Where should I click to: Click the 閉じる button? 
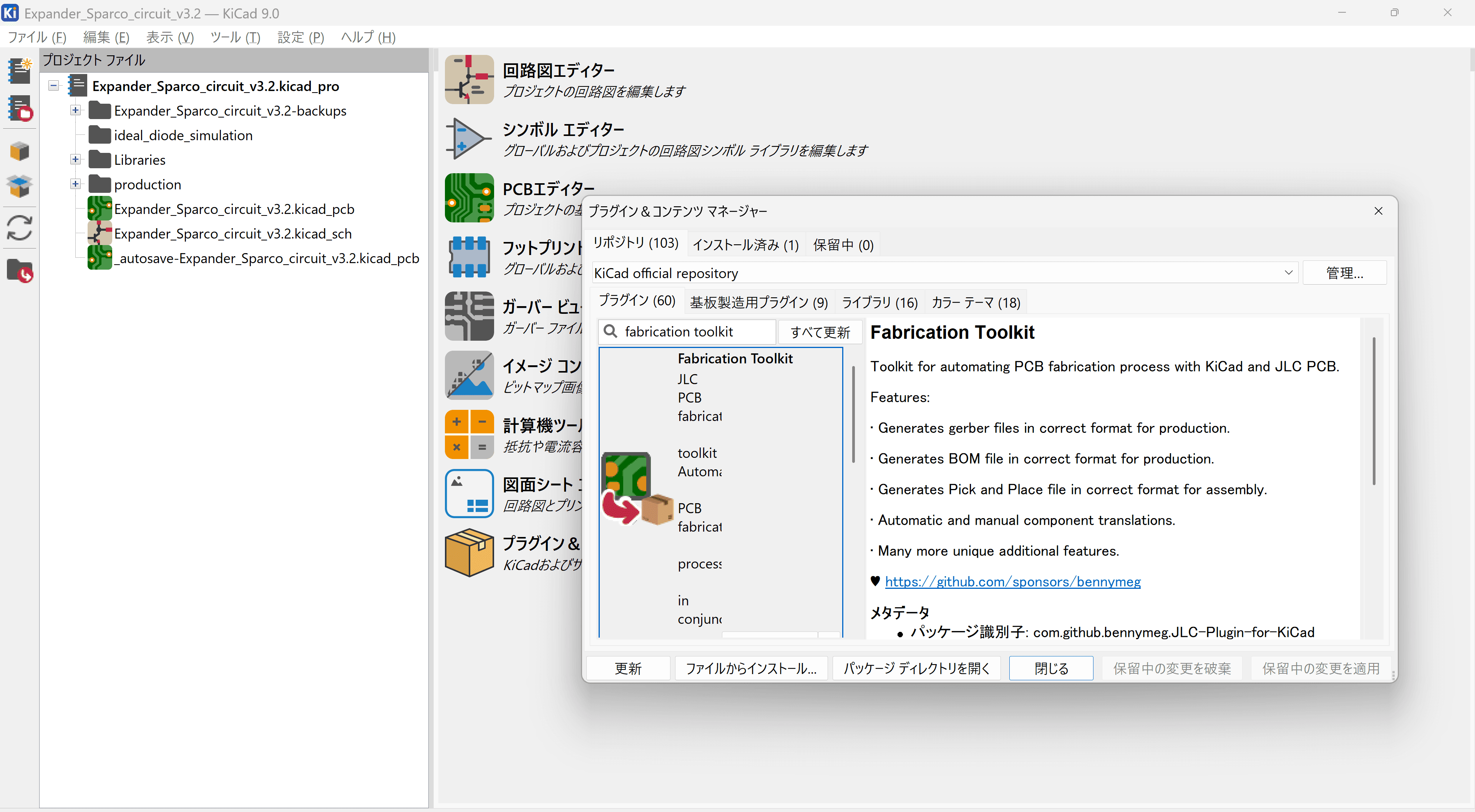tap(1051, 668)
